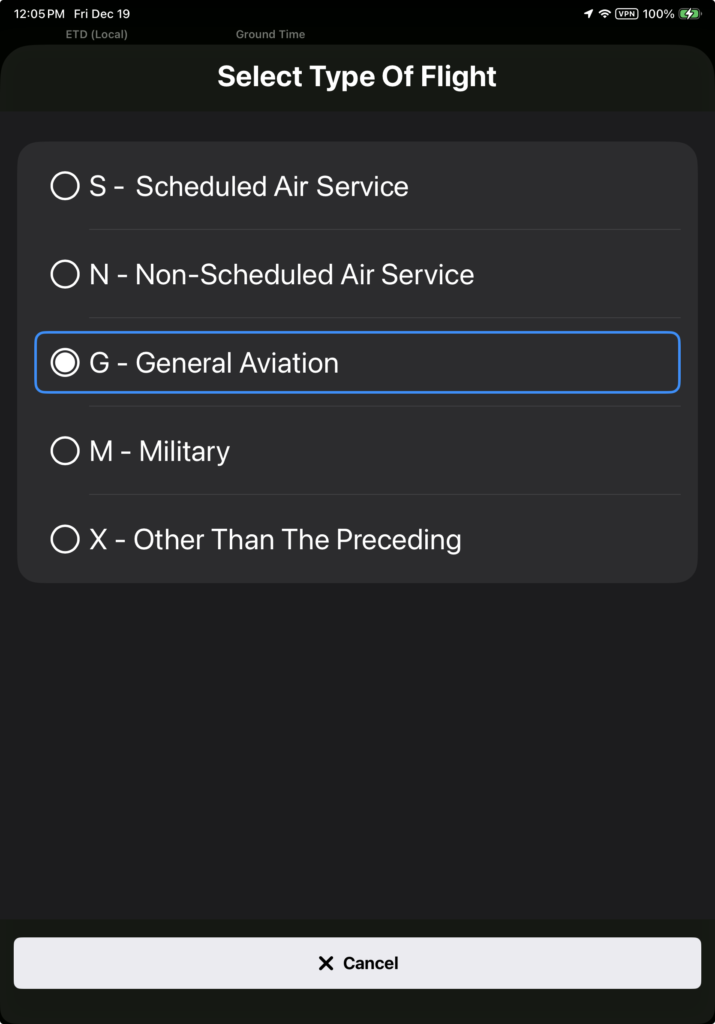Tap the Ground Time field header

[x=270, y=34]
